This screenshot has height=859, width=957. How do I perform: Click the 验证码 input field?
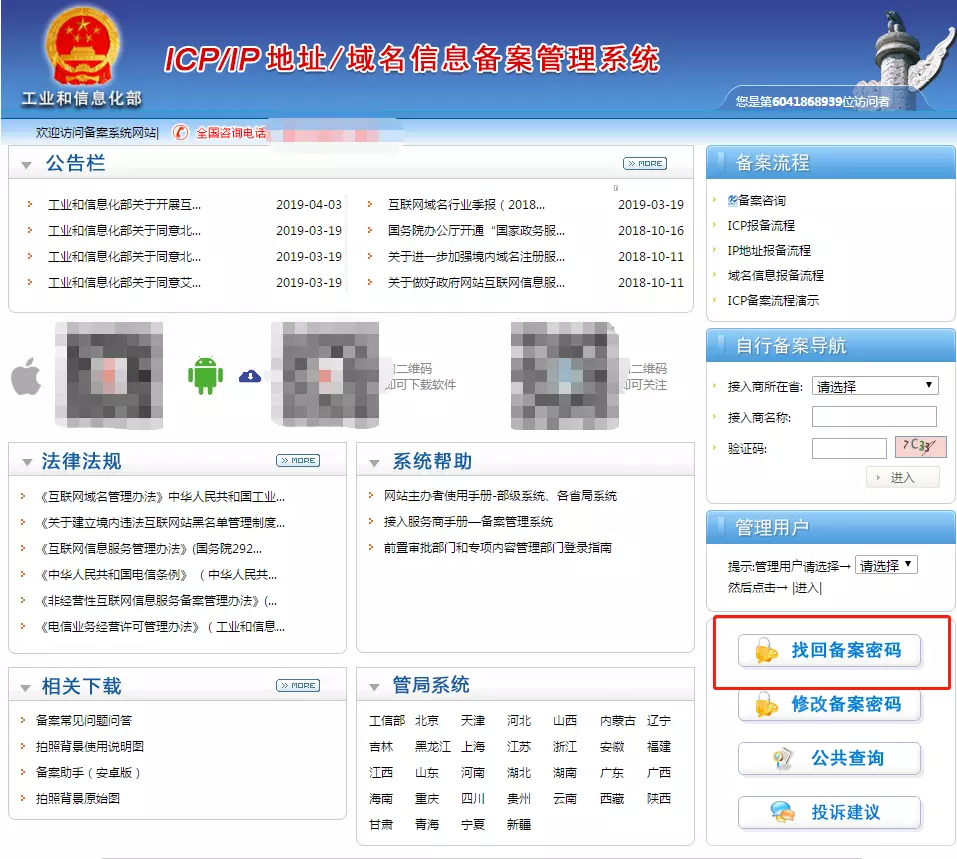tap(848, 448)
